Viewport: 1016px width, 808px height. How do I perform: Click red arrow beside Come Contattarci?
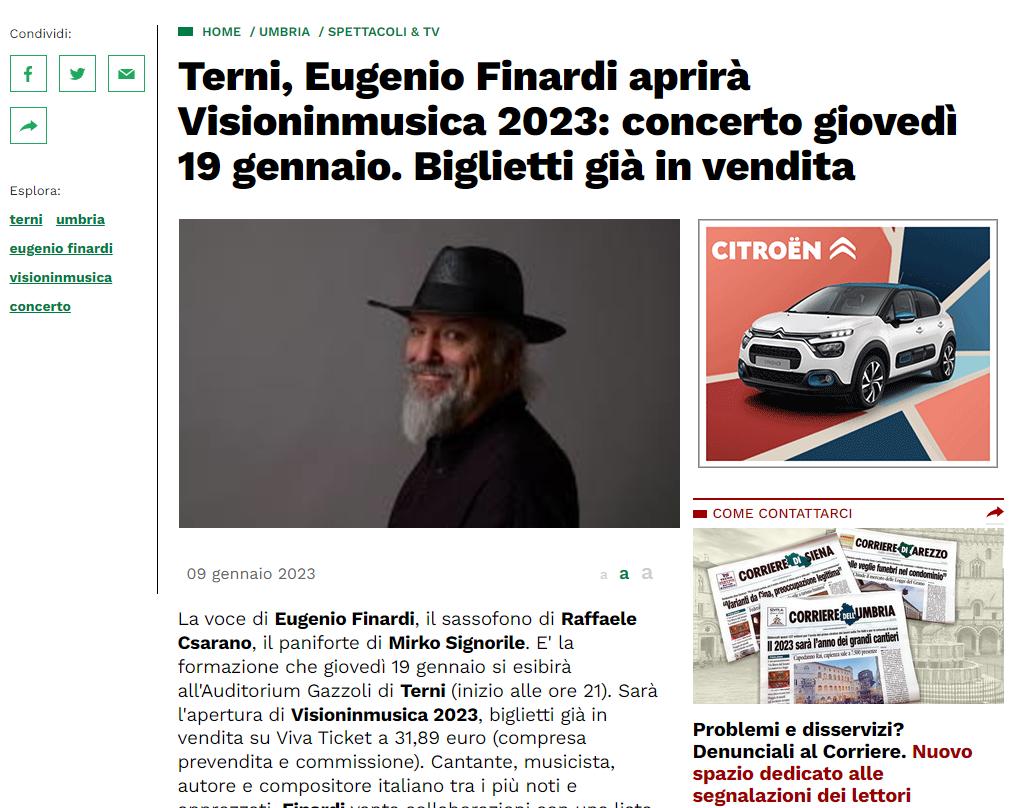coord(995,513)
